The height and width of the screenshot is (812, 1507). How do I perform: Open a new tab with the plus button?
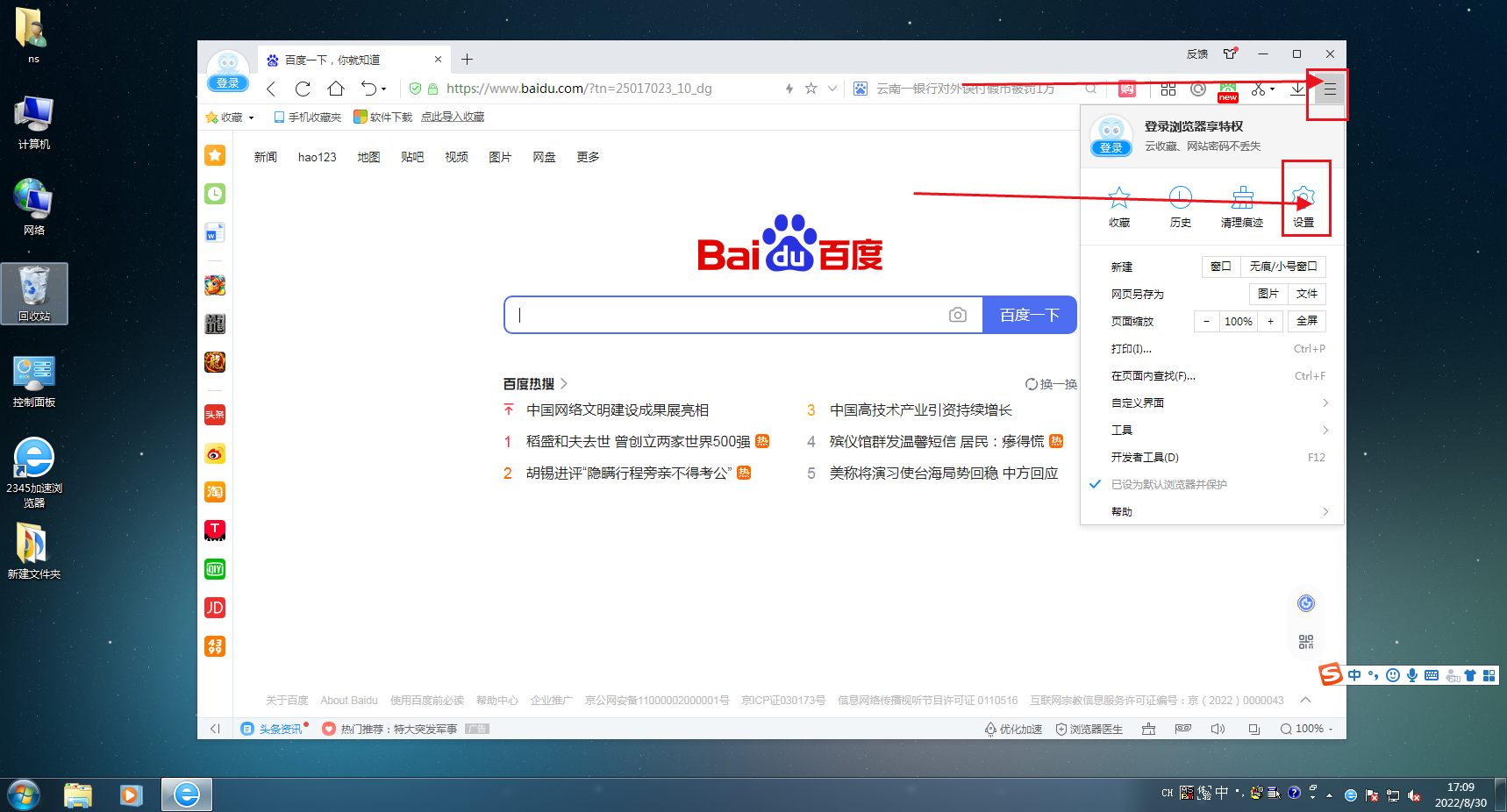pos(468,60)
